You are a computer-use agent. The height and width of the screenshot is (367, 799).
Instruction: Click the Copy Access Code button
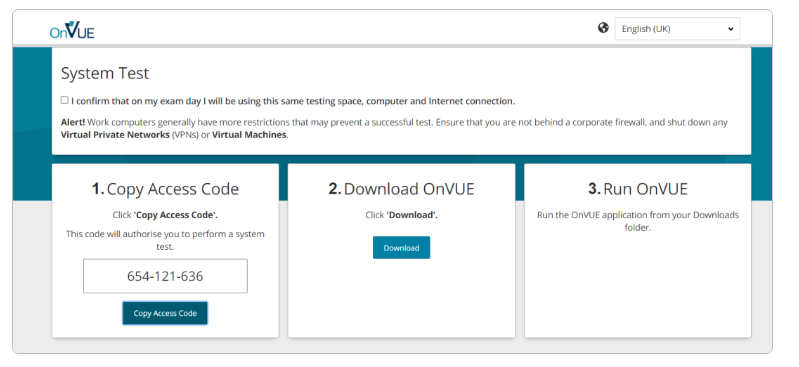click(165, 313)
